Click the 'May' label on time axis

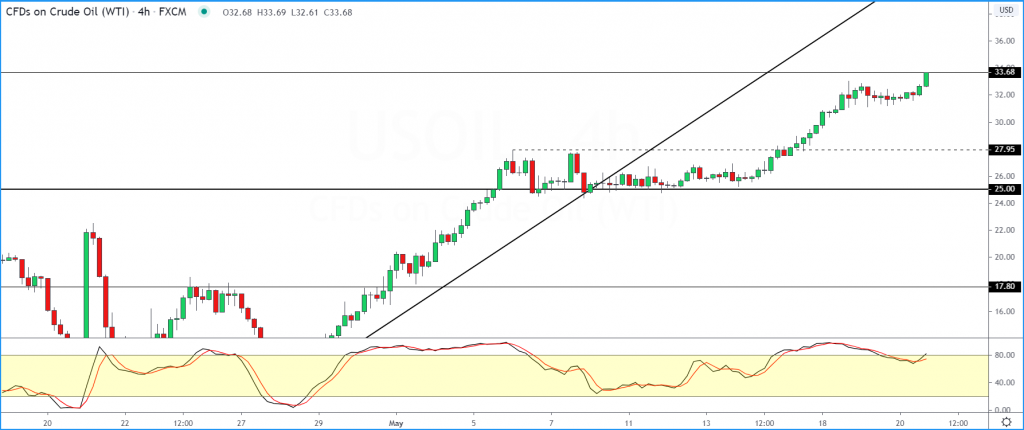[397, 422]
